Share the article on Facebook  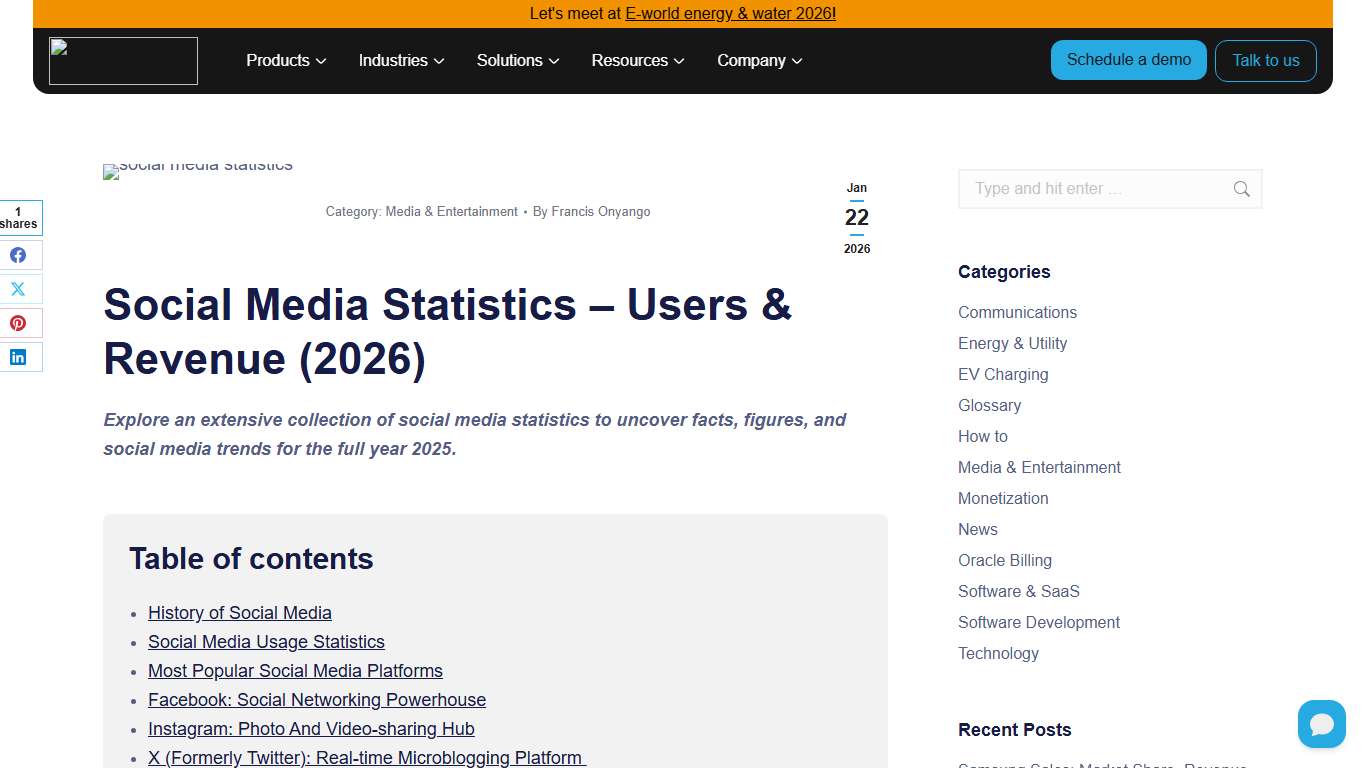(19, 255)
